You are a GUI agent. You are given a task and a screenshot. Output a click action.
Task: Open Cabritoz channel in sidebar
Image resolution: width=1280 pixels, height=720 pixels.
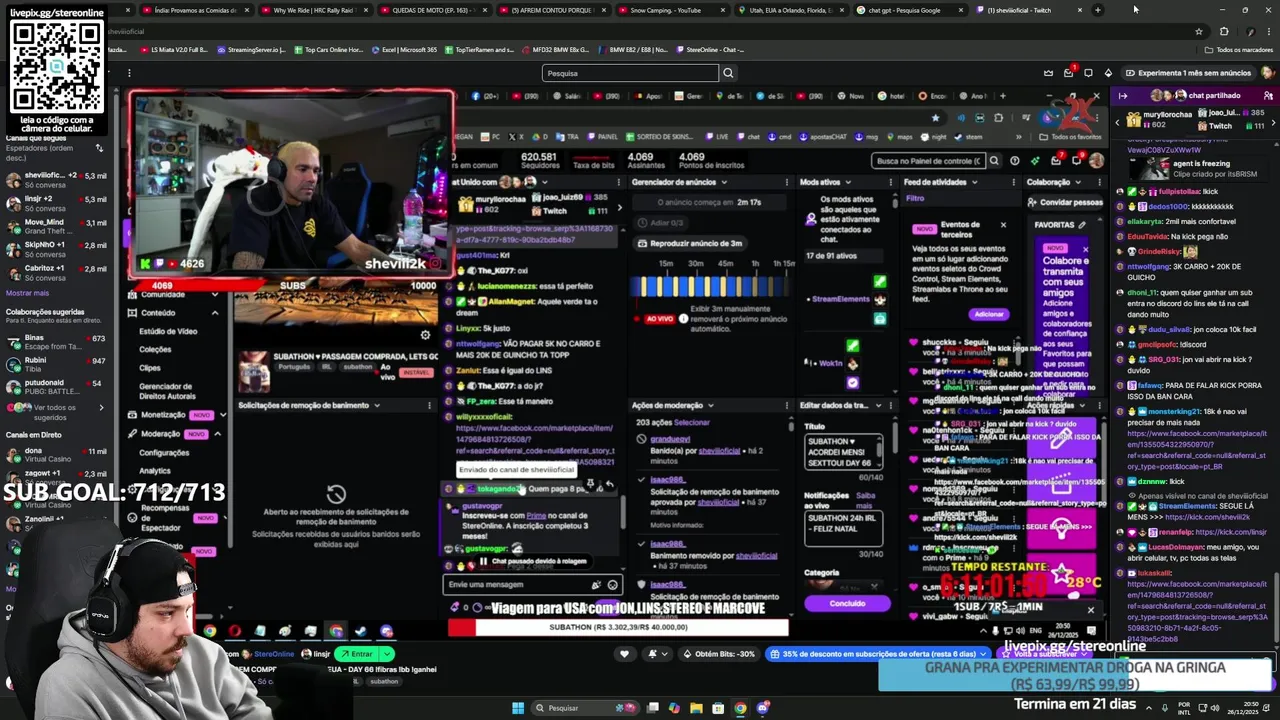[55, 273]
